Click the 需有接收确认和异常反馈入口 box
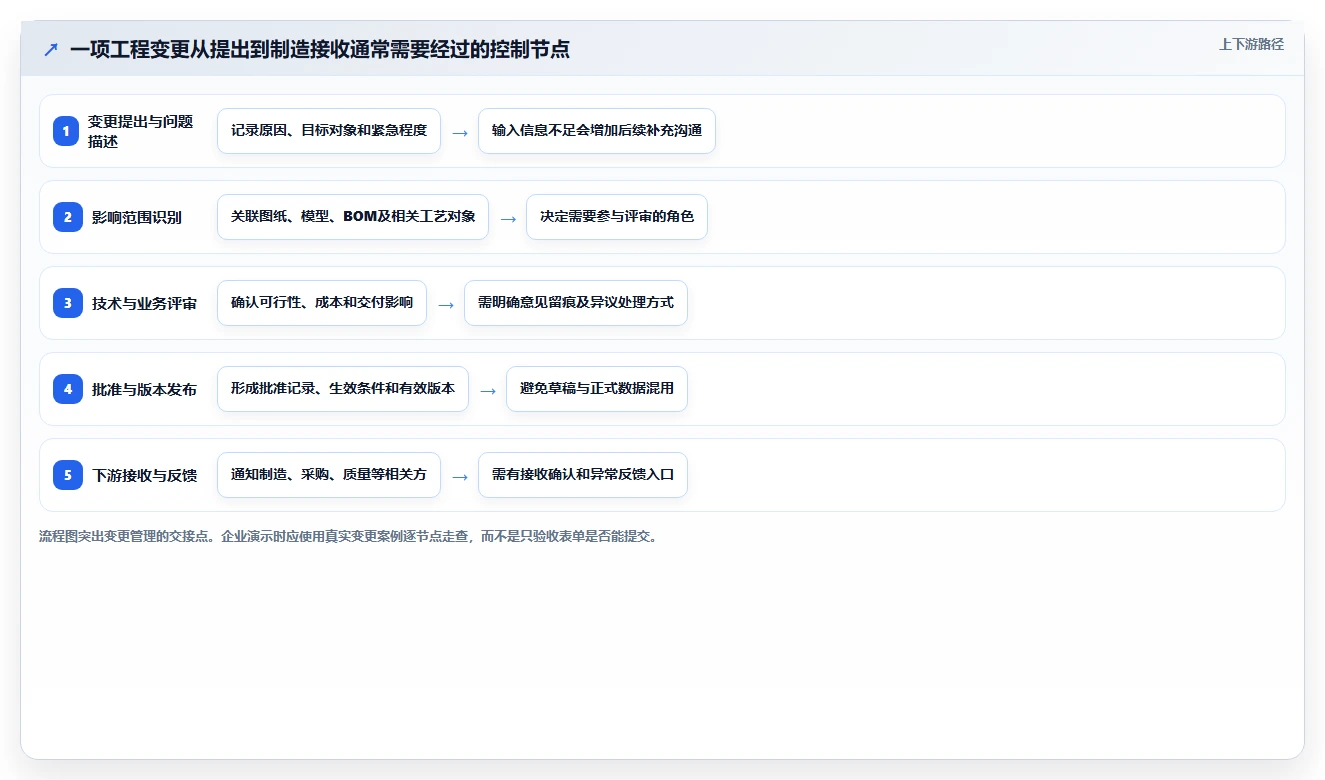1325x780 pixels. (583, 475)
